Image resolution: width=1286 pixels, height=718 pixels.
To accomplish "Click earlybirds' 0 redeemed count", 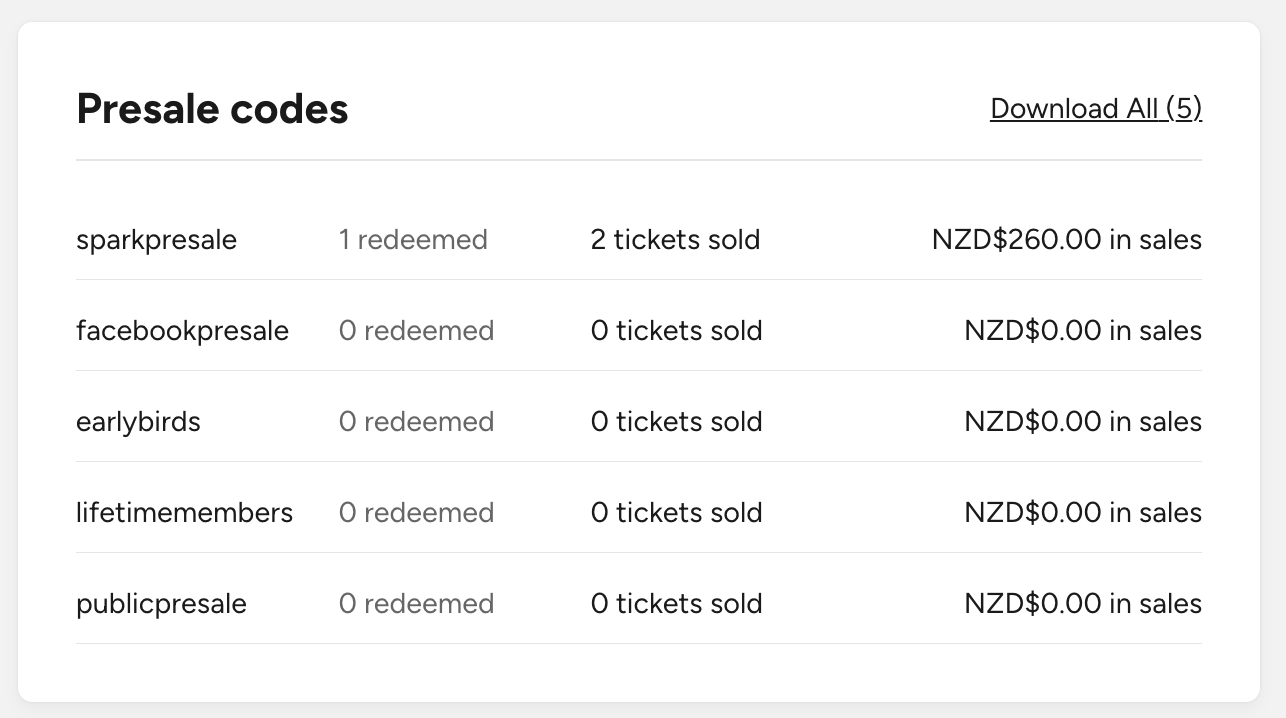I will pos(416,422).
